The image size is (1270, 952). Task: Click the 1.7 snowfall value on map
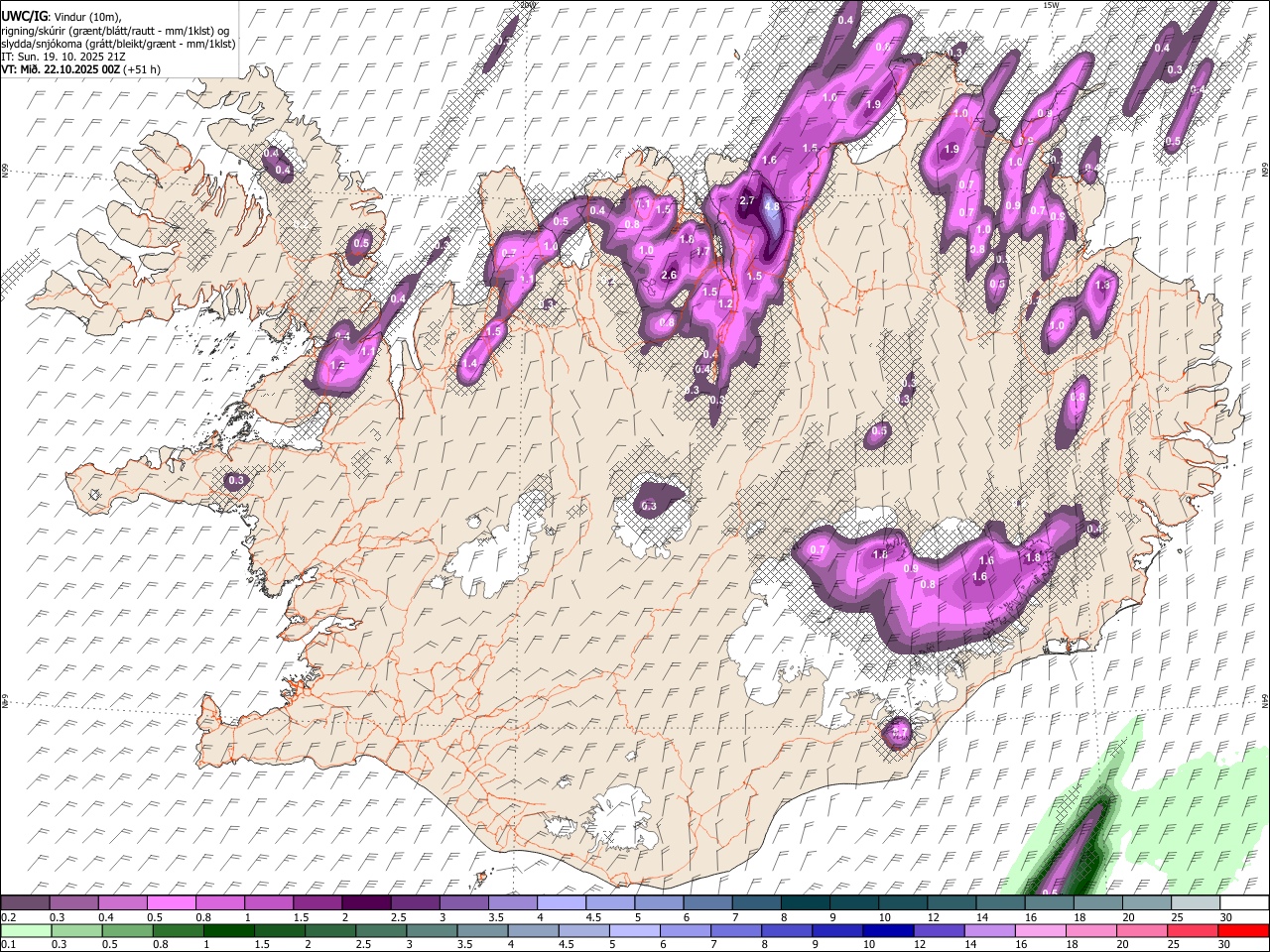(702, 251)
